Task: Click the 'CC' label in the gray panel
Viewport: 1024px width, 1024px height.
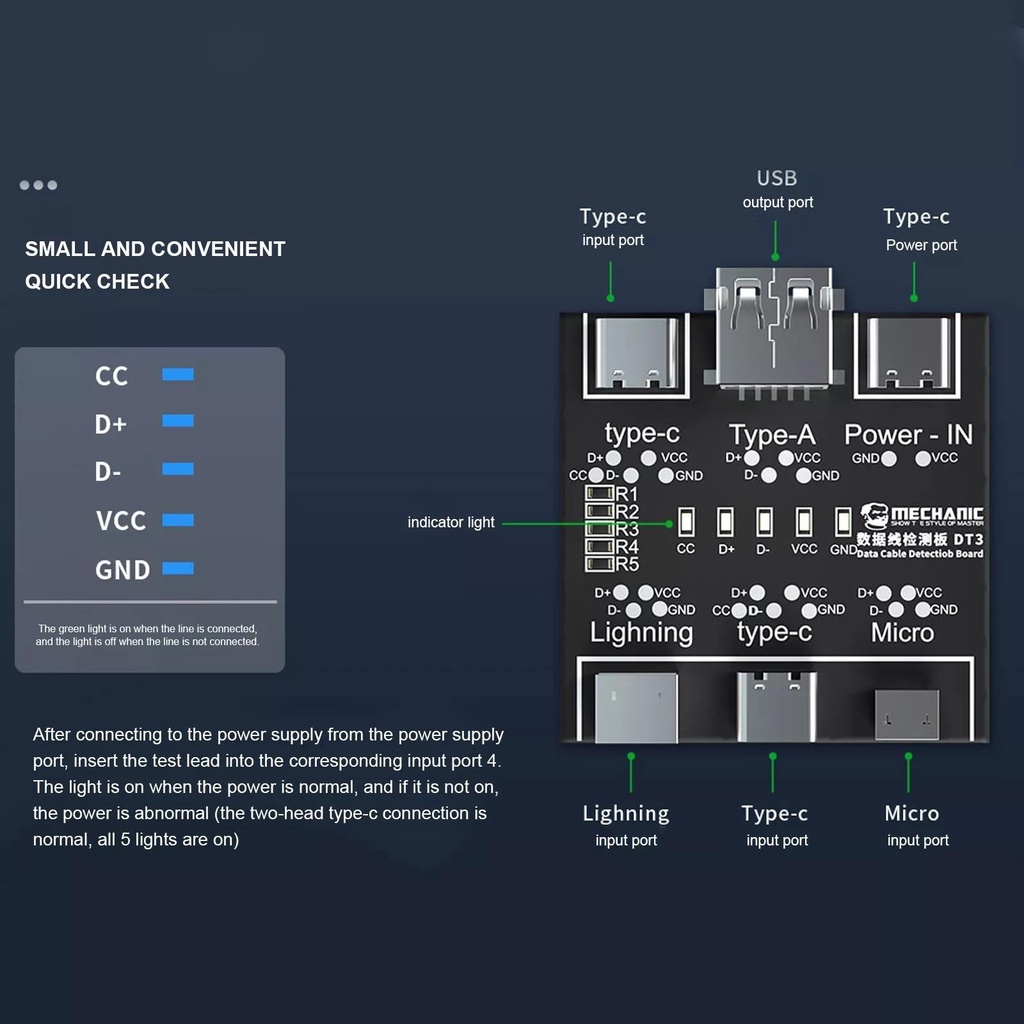Action: [x=112, y=376]
